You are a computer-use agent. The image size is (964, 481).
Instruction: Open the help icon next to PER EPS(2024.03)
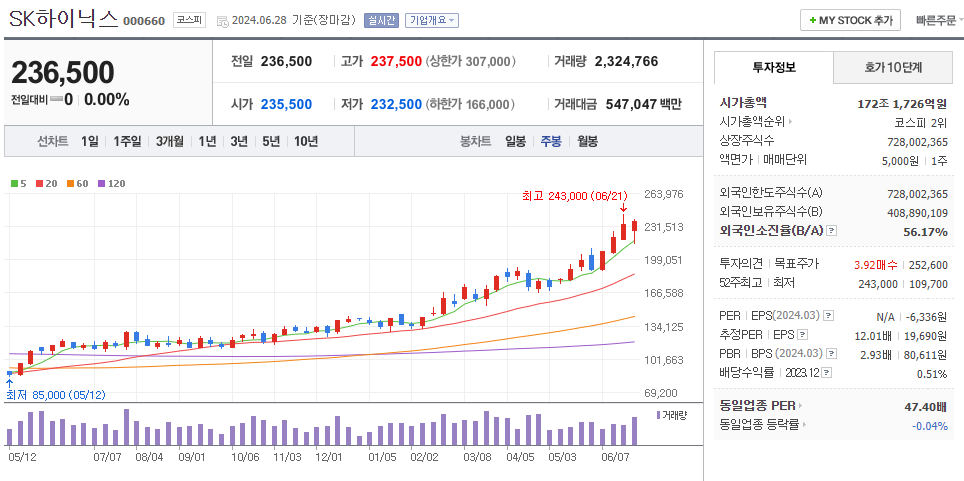(x=829, y=316)
